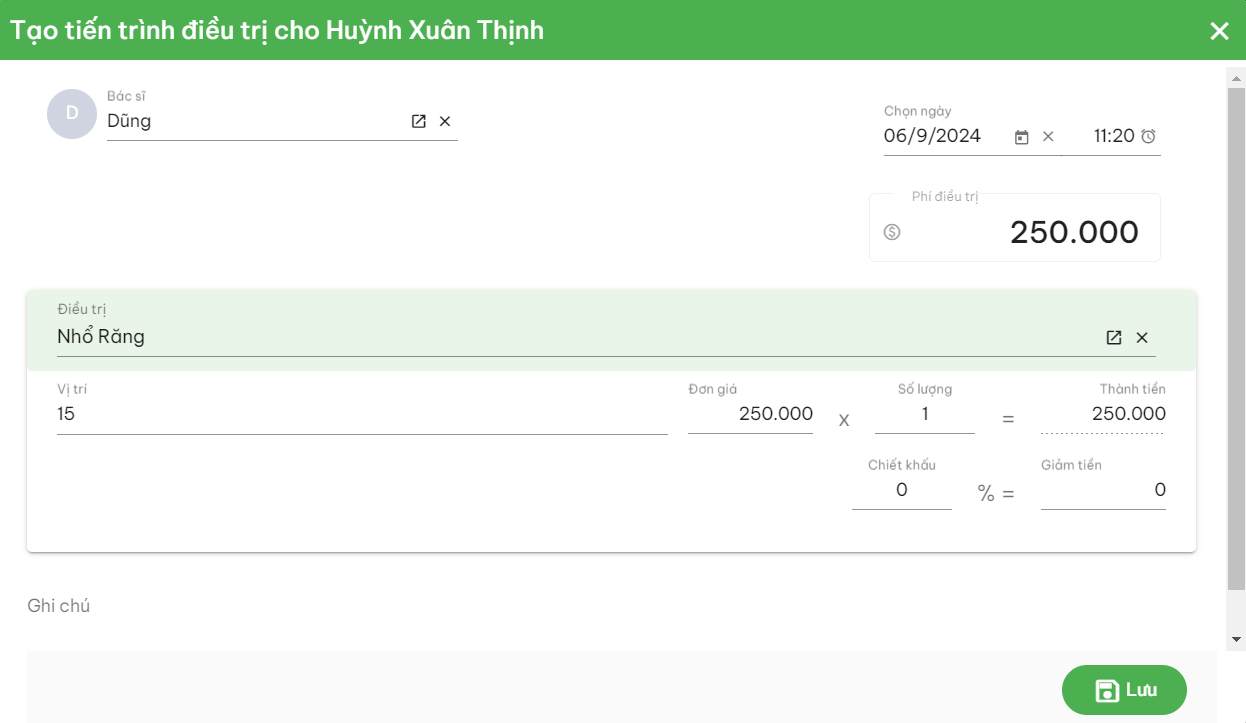Click the dollar icon beside treatment fee
Image resolution: width=1246 pixels, height=723 pixels.
tap(892, 232)
